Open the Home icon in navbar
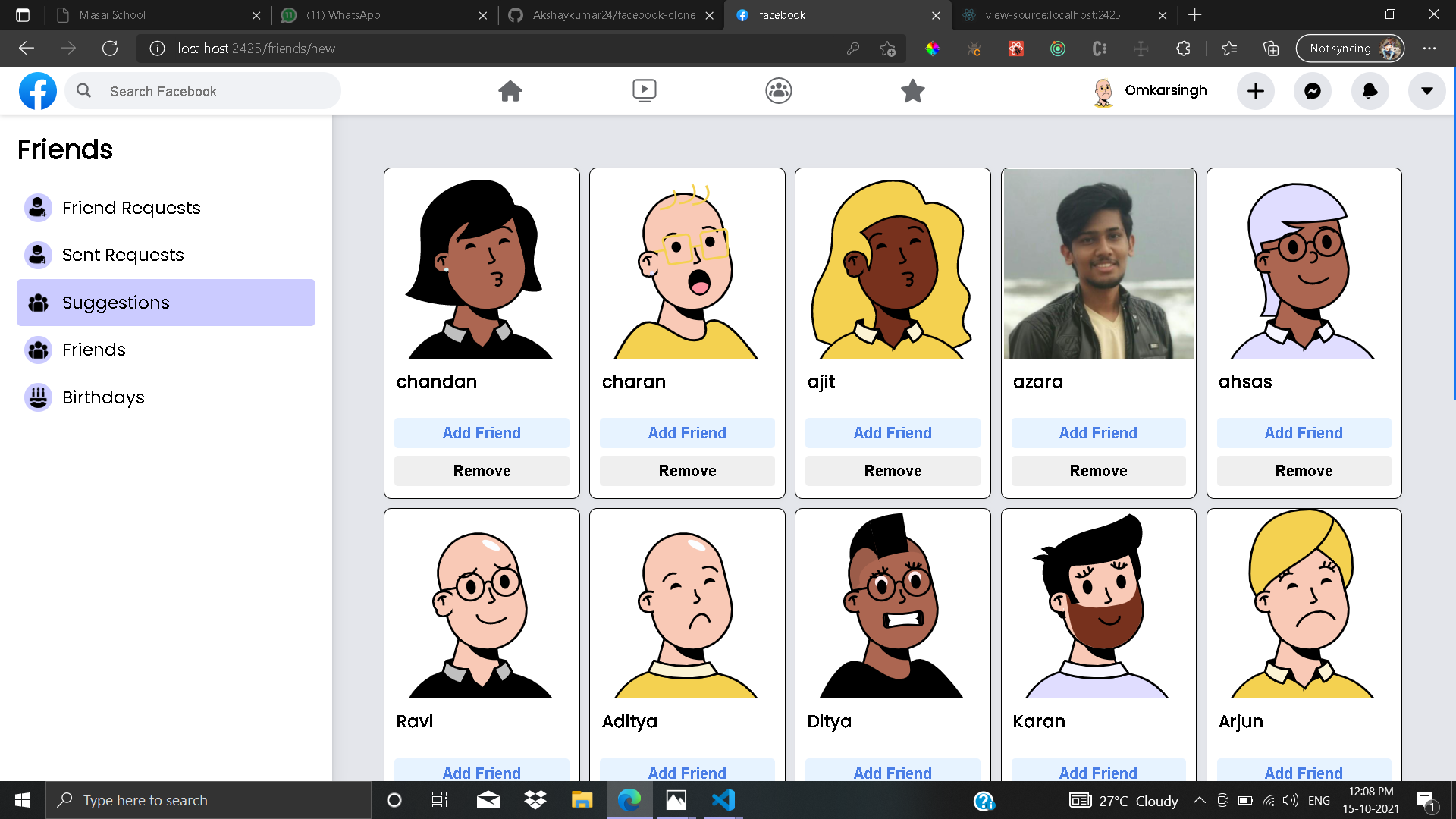The width and height of the screenshot is (1456, 819). coord(510,91)
